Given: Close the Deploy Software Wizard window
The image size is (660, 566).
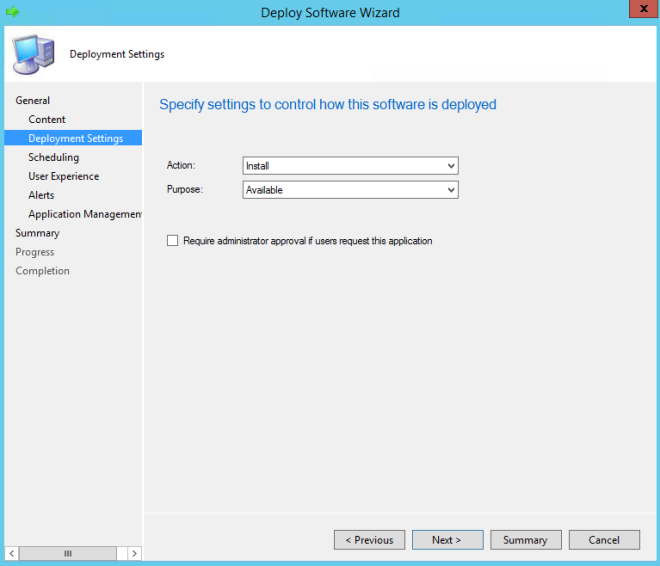Looking at the screenshot, I should [x=644, y=9].
